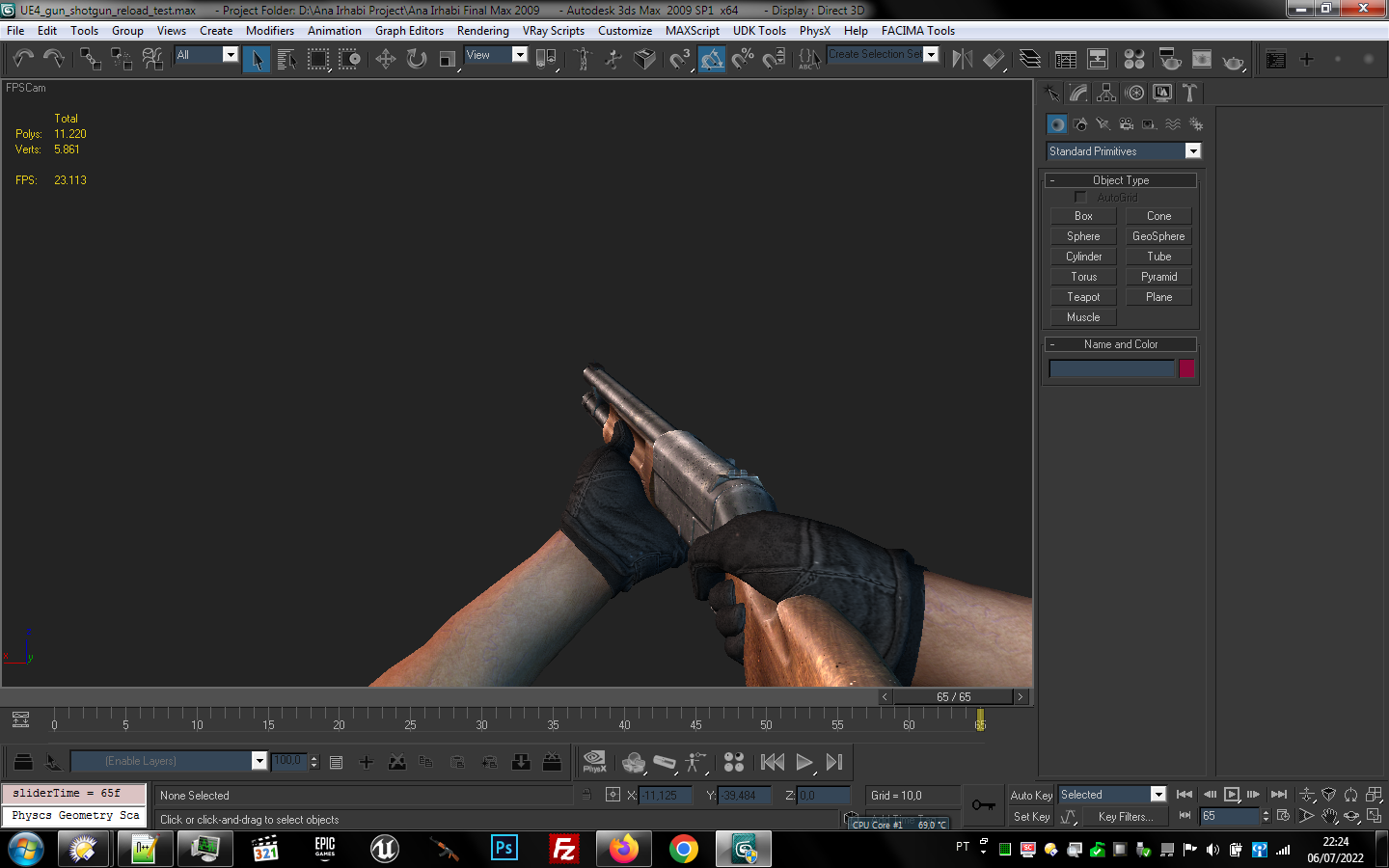Open the Material Editor
The image size is (1389, 868).
pyautogui.click(x=1134, y=60)
